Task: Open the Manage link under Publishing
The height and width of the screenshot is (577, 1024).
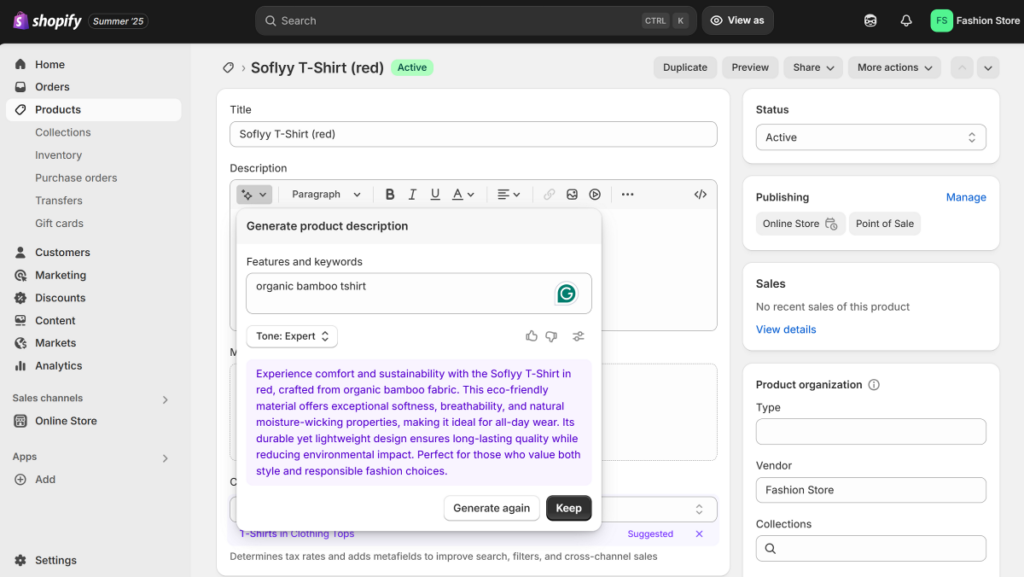Action: tap(966, 197)
